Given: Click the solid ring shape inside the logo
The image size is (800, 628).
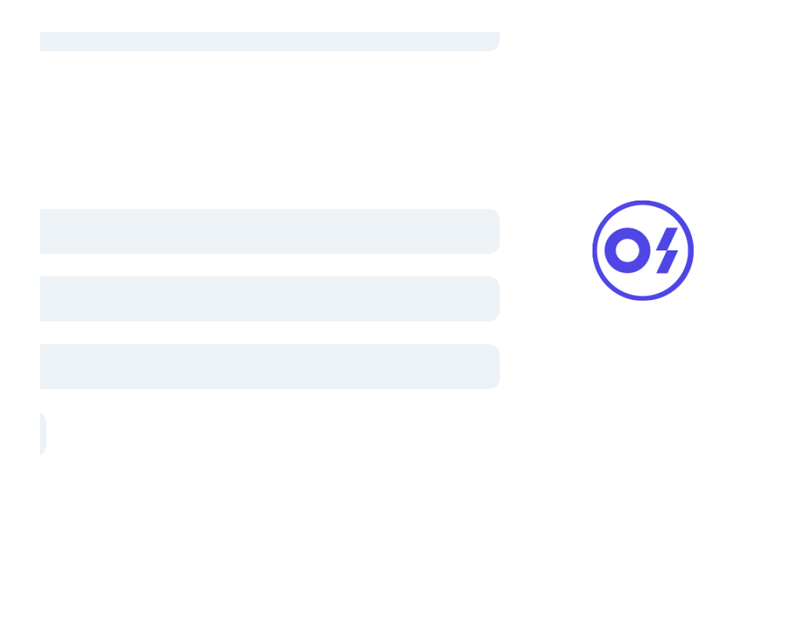Looking at the screenshot, I should pos(628,250).
